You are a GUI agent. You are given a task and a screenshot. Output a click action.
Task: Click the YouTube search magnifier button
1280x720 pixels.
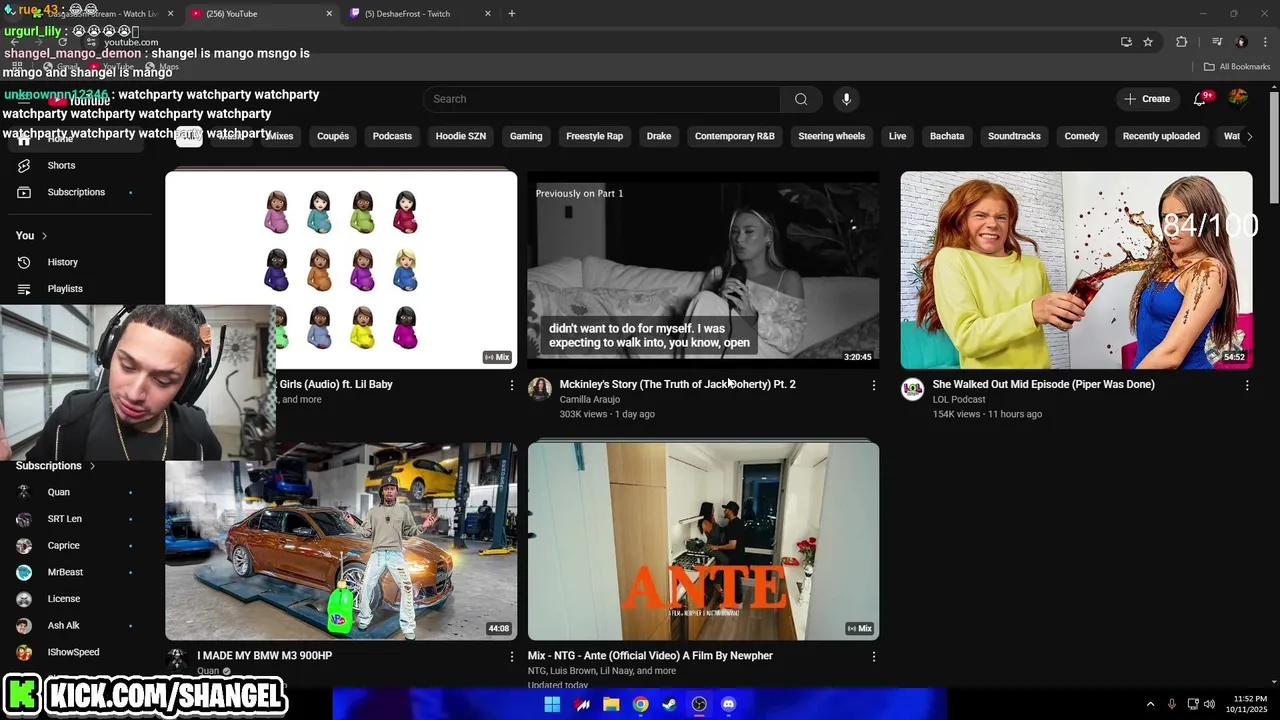tap(801, 99)
